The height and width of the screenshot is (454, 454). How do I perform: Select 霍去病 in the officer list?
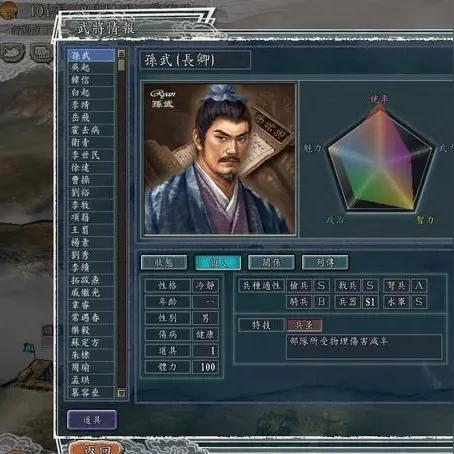point(91,130)
